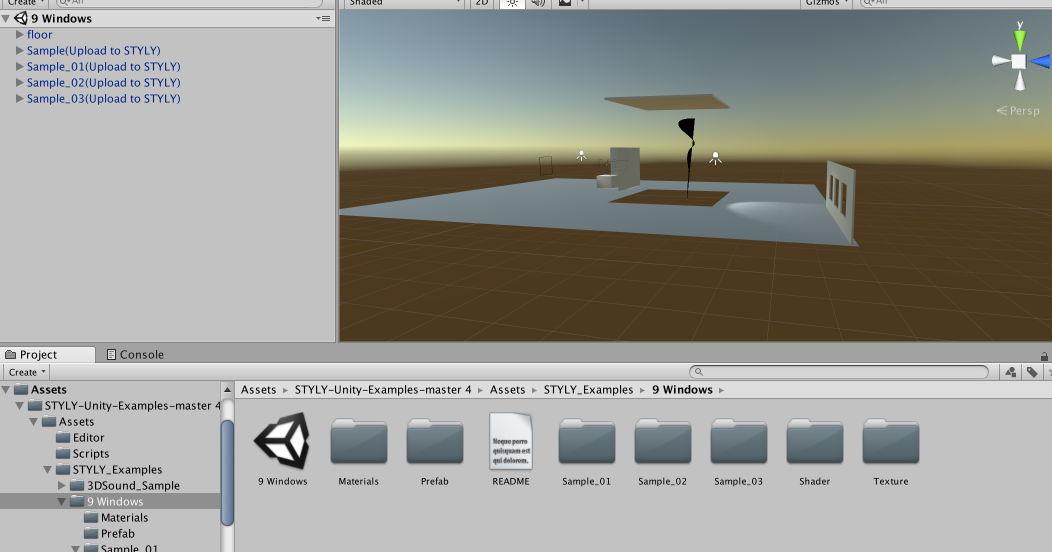The width and height of the screenshot is (1052, 552).
Task: Go to STYLY_Examples in the breadcrumb
Action: [x=588, y=390]
